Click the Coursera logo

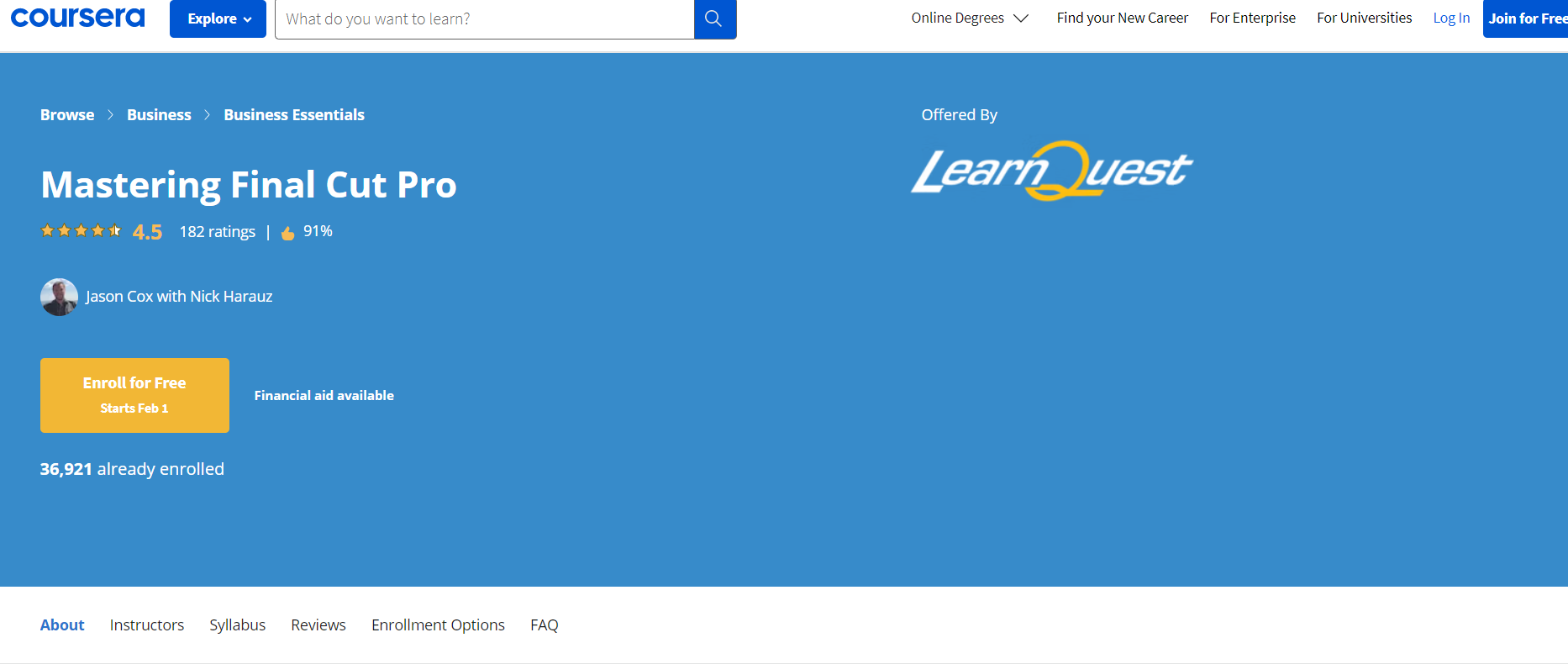[x=77, y=18]
